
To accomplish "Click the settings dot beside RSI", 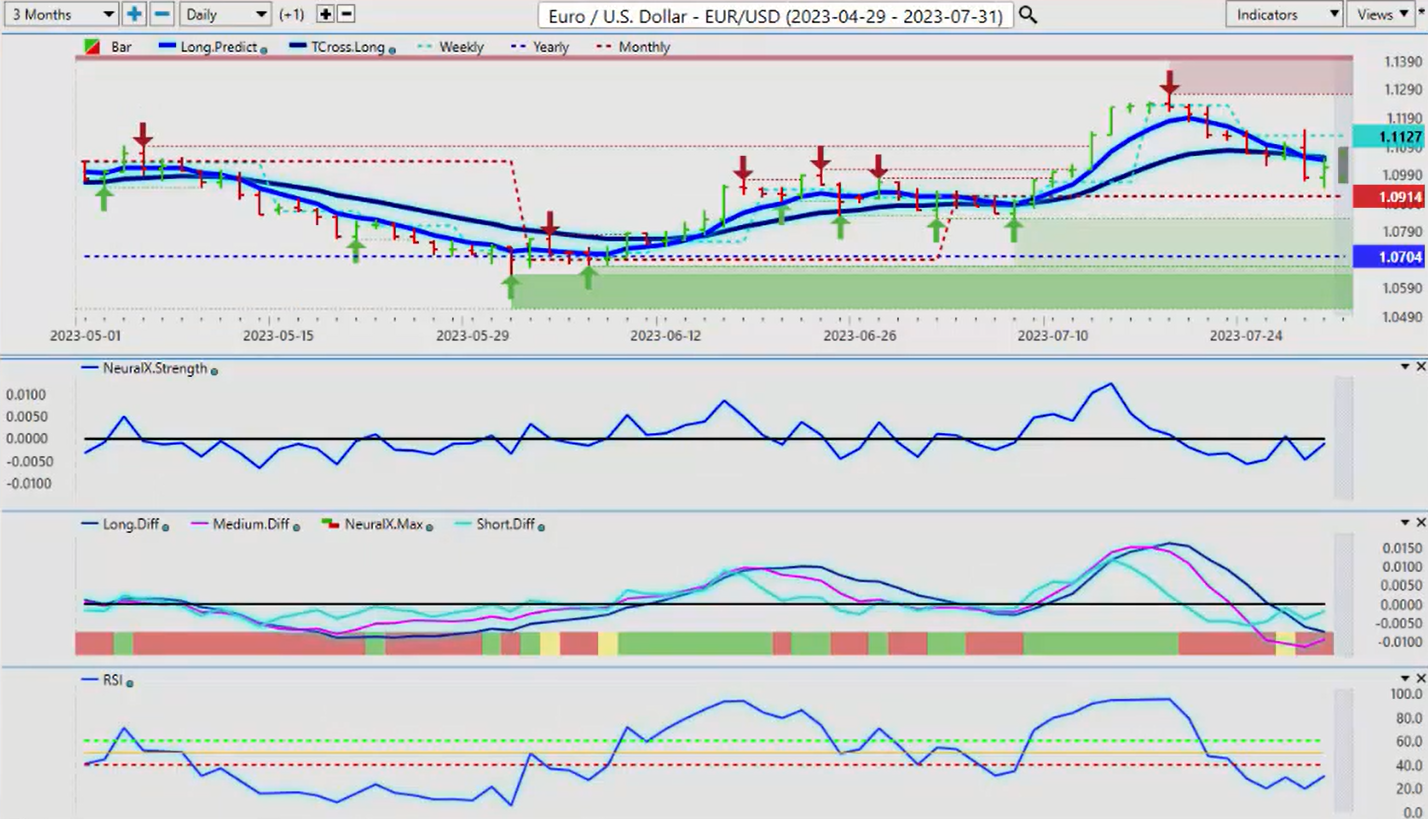I will 129,682.
